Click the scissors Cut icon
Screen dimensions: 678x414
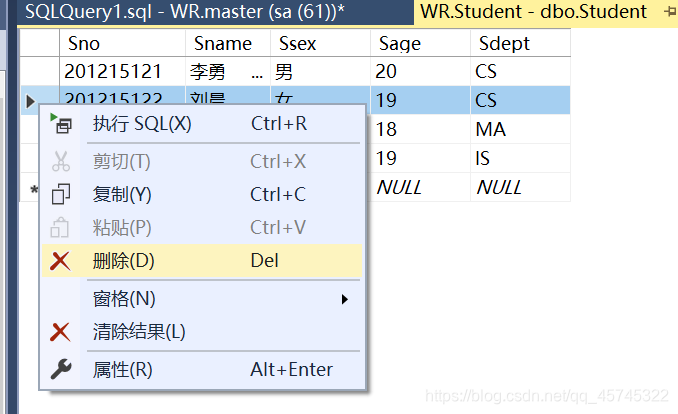[61, 161]
